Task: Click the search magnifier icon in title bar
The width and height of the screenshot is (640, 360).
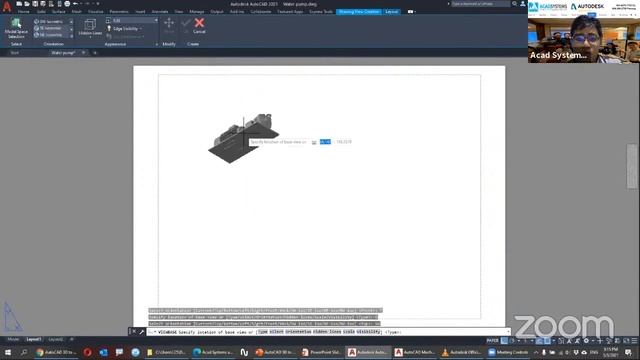Action: (514, 4)
